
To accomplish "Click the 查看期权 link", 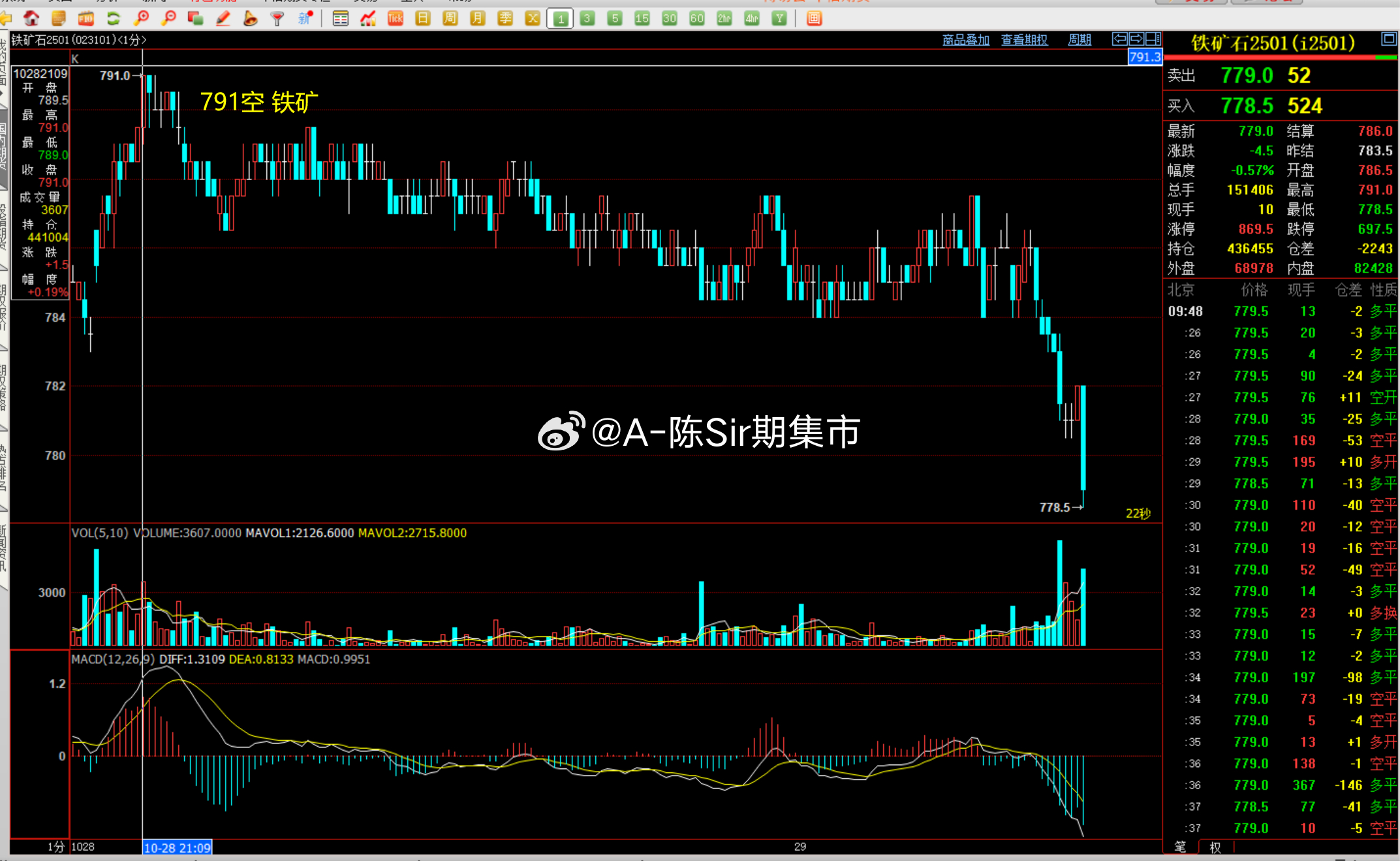I will click(1025, 40).
